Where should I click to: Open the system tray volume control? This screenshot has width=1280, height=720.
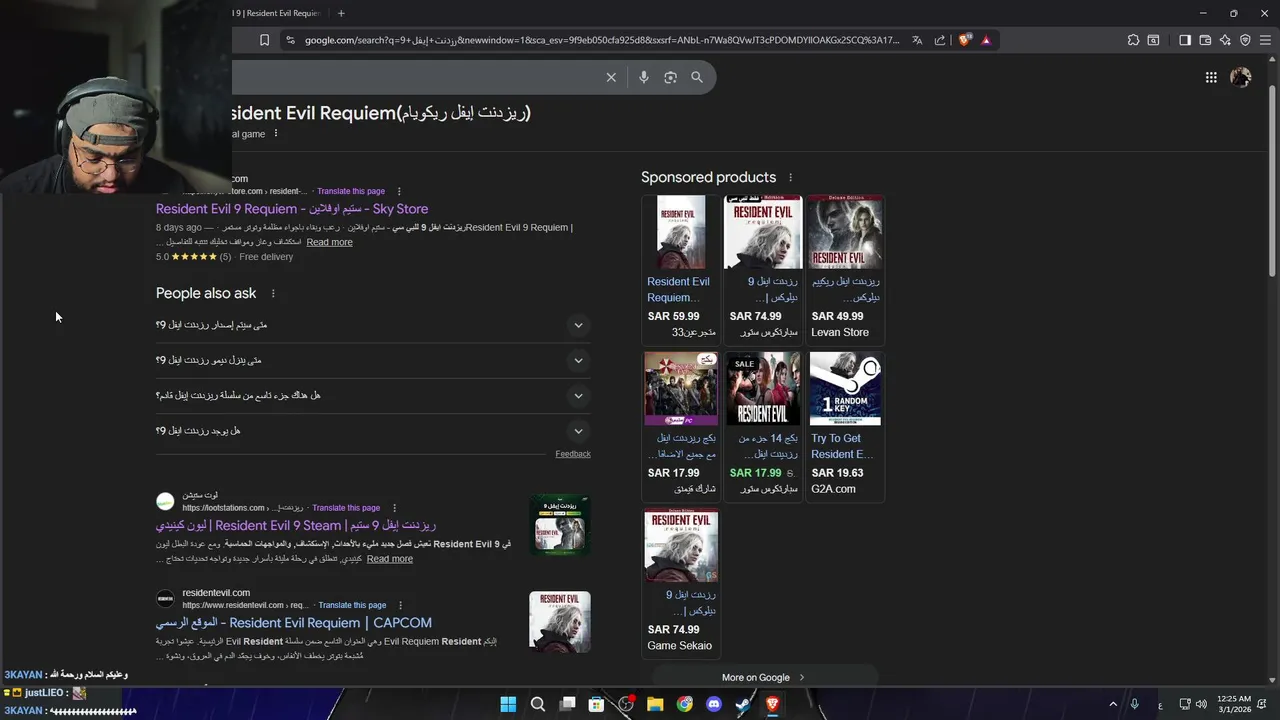point(1201,704)
